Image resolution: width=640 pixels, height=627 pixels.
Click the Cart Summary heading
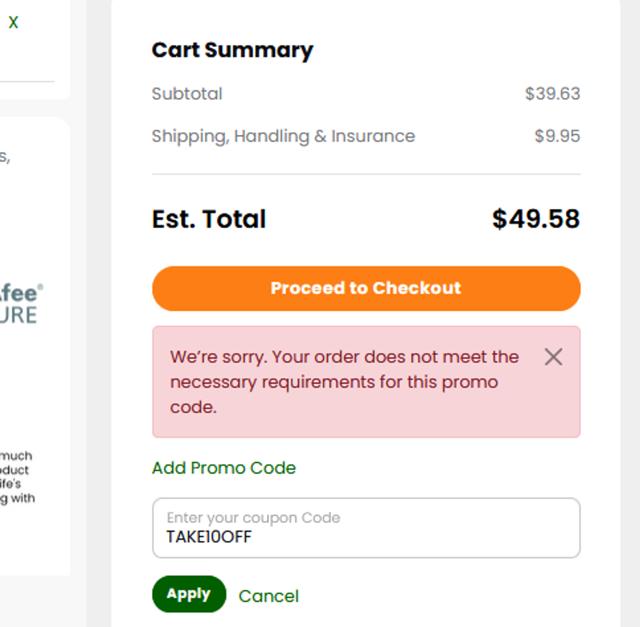tap(232, 50)
